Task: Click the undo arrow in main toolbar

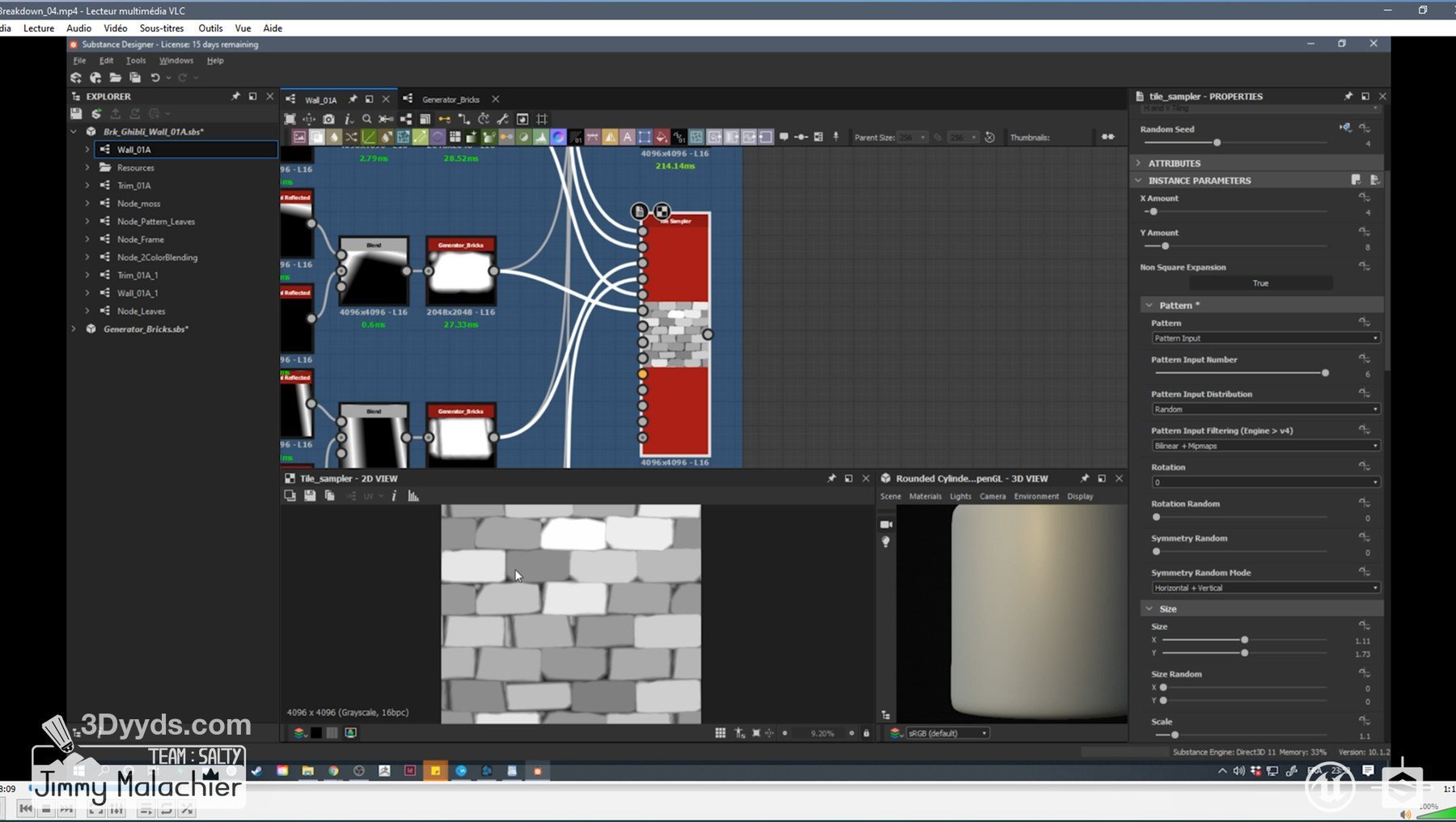Action: pos(154,78)
